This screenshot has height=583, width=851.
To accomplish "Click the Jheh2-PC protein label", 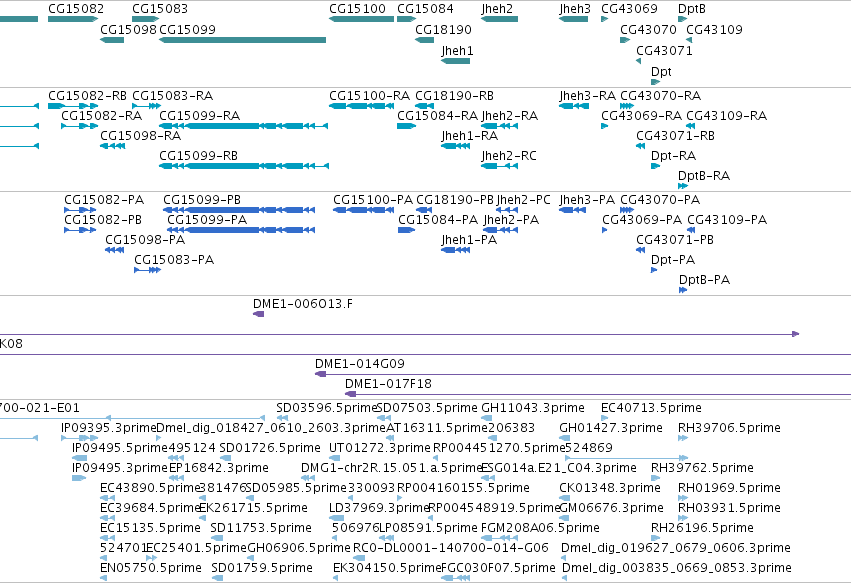I will coord(523,200).
